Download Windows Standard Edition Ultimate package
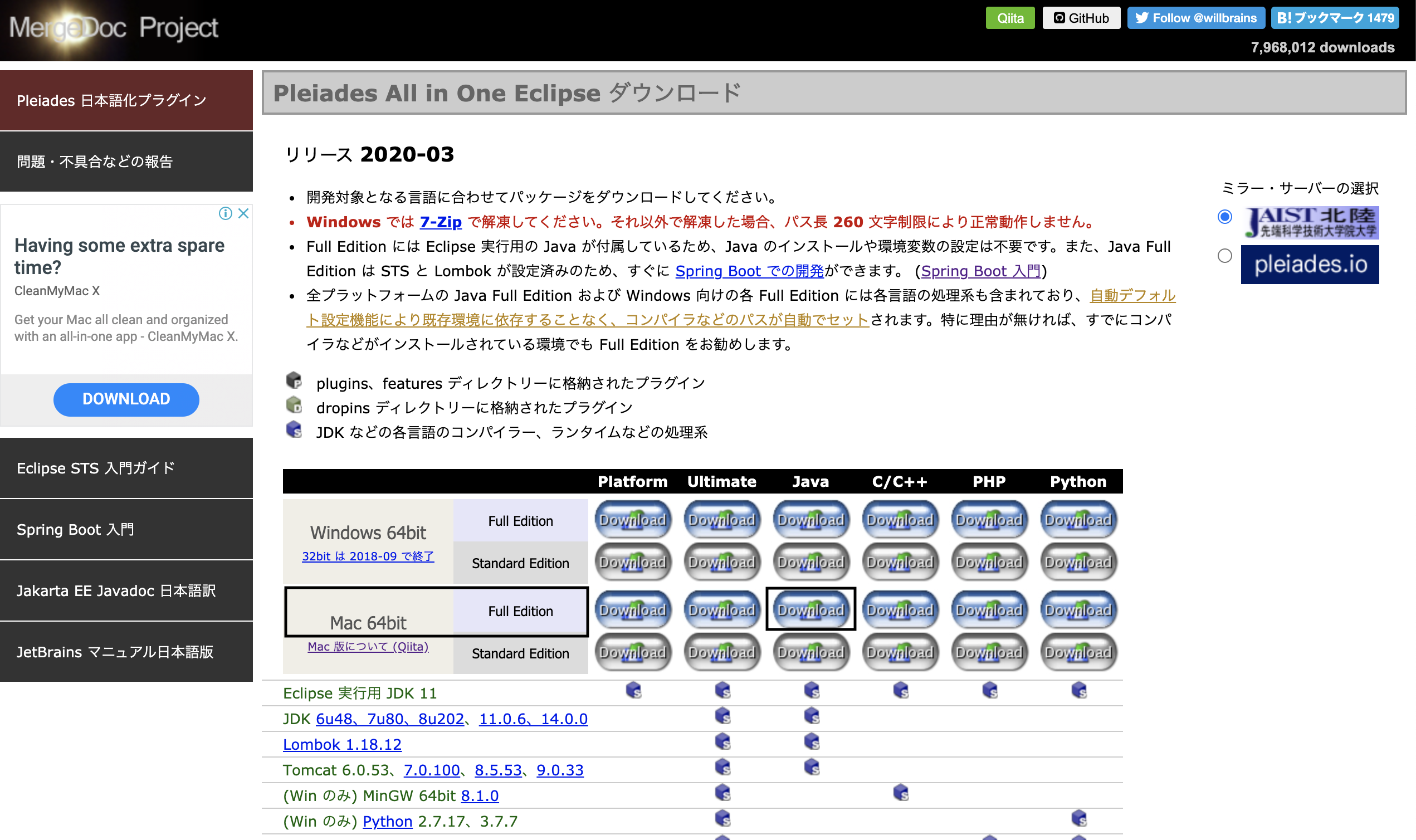The height and width of the screenshot is (840, 1416). click(721, 561)
